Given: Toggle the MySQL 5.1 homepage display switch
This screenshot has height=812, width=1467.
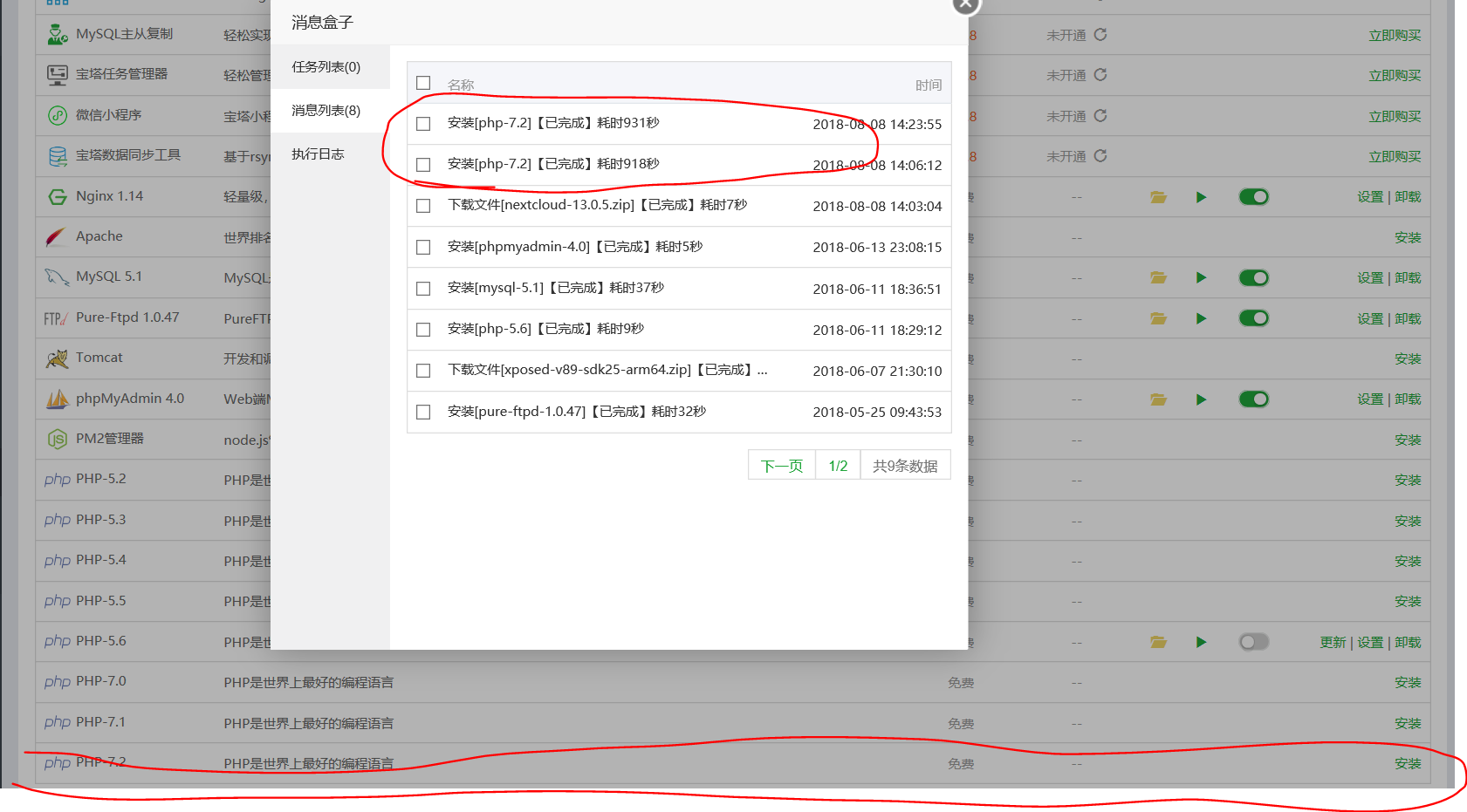Looking at the screenshot, I should [x=1254, y=278].
